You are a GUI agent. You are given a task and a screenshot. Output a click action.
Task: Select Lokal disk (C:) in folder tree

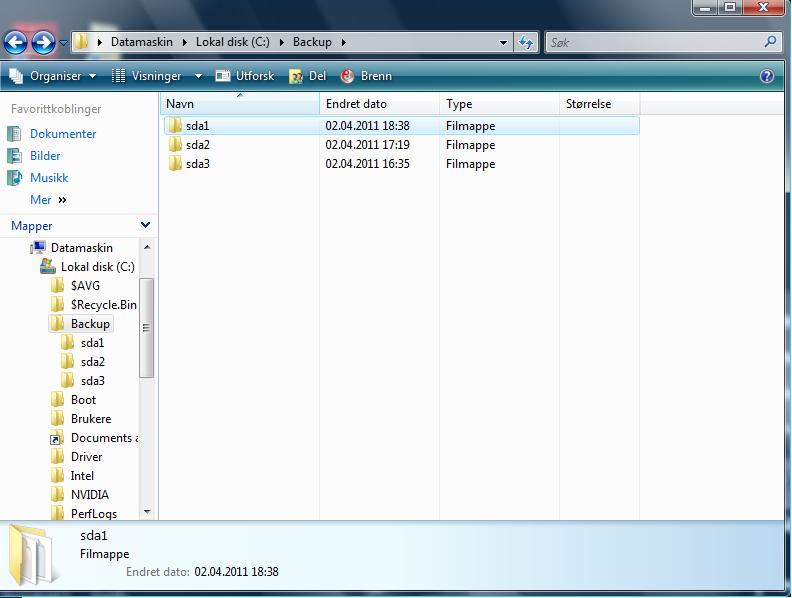tap(97, 267)
